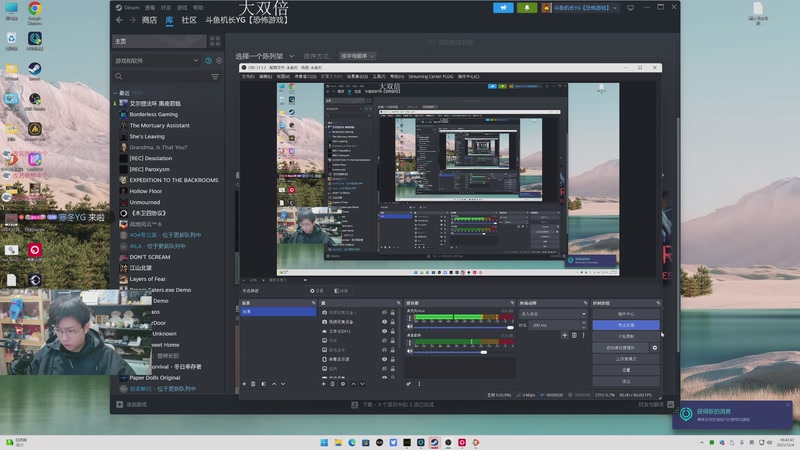Click the virtual camera settings gear icon
Screen dimensions: 800x450
pos(655,347)
